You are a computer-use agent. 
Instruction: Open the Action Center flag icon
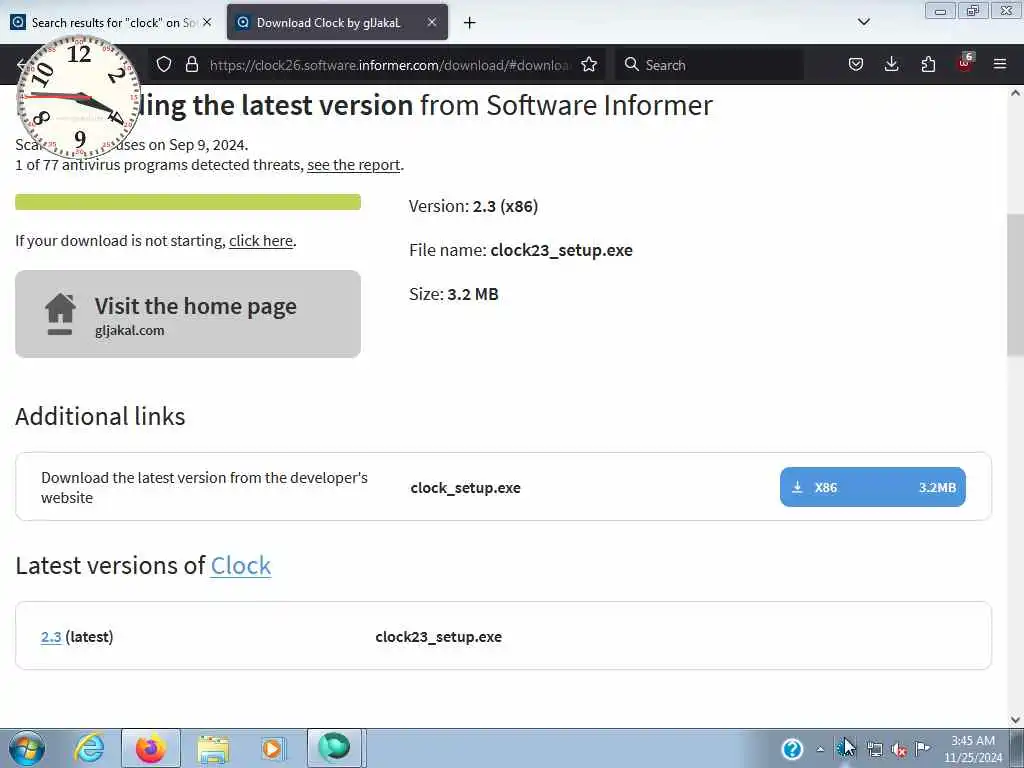[x=923, y=748]
